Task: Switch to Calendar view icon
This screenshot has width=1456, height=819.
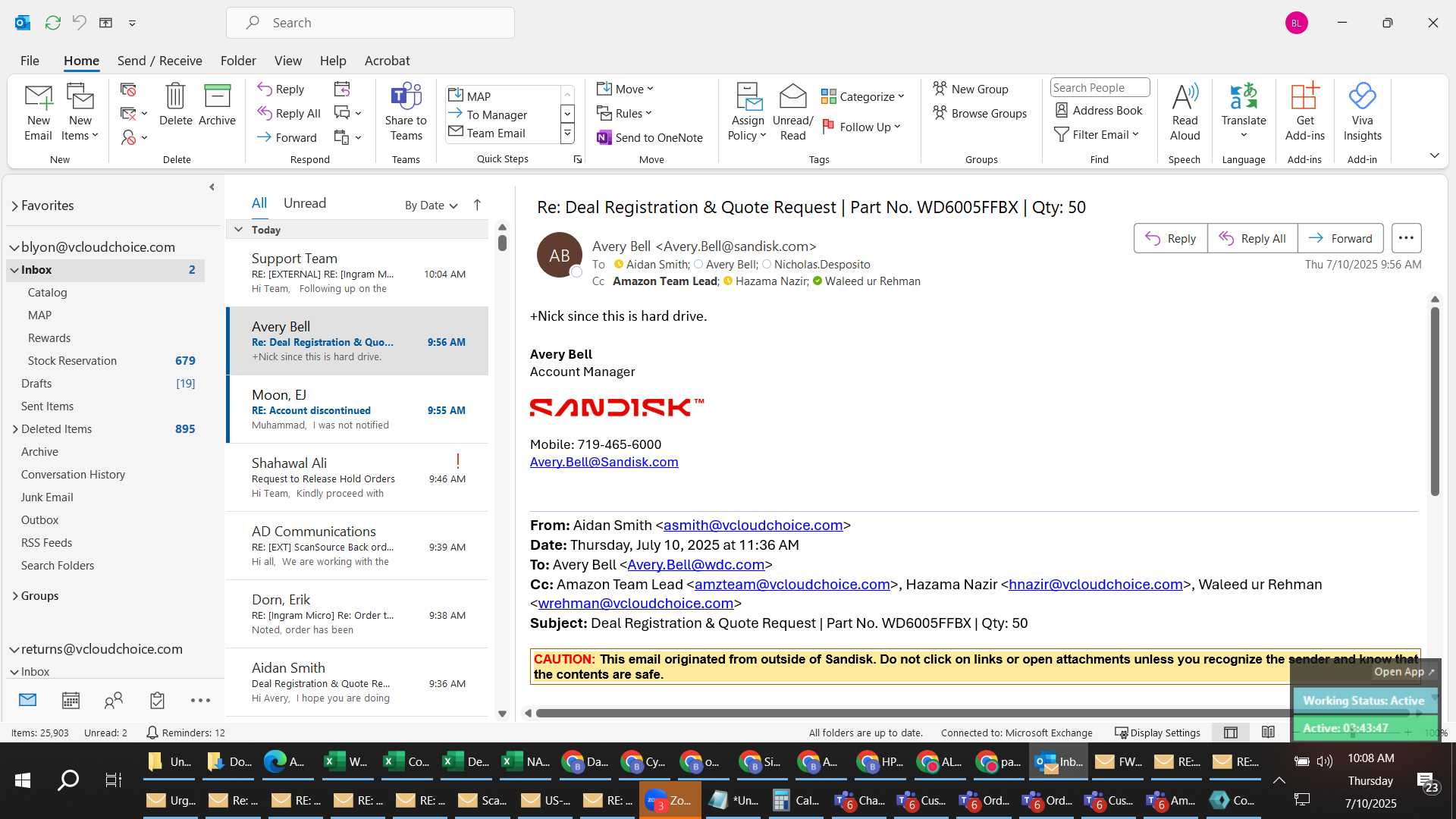Action: pyautogui.click(x=71, y=700)
